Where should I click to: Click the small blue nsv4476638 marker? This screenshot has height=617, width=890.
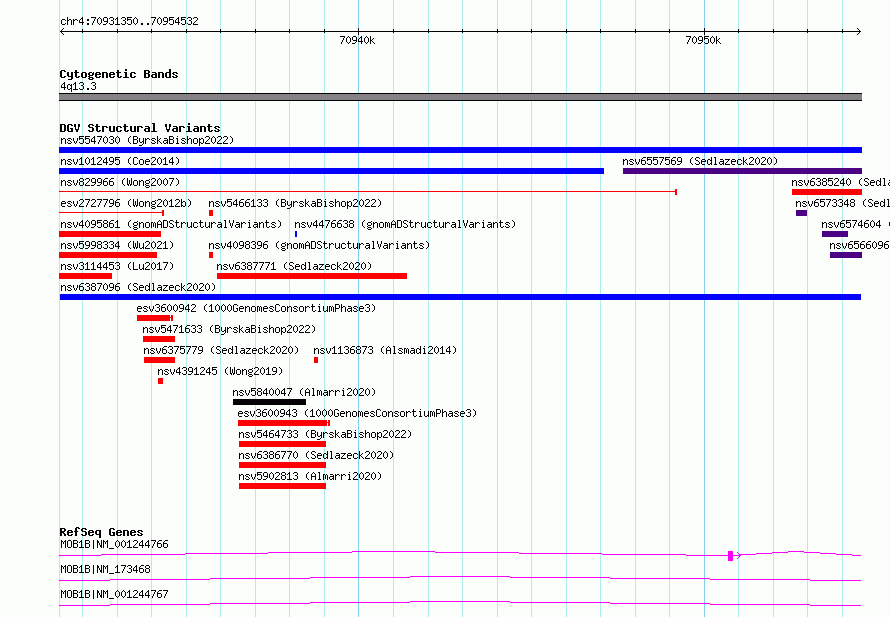296,234
